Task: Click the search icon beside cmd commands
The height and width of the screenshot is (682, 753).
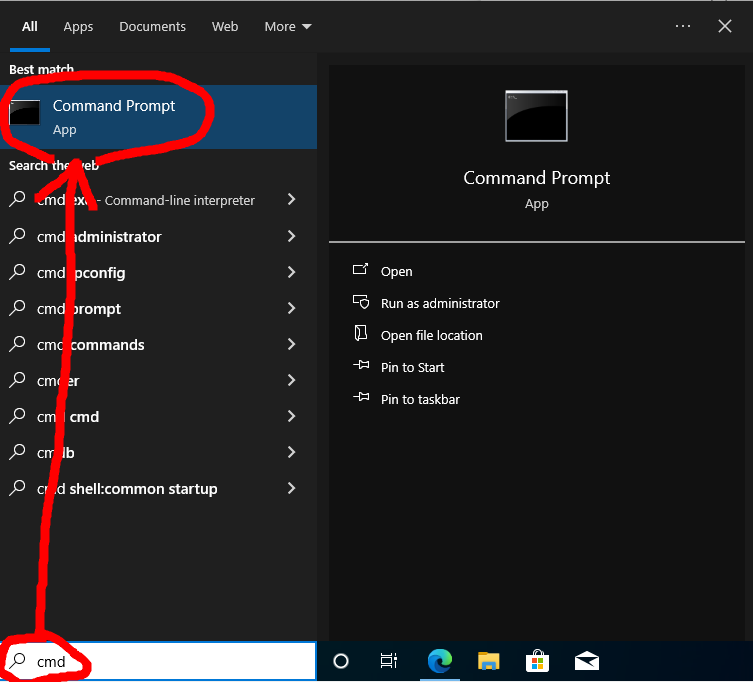Action: pos(17,344)
